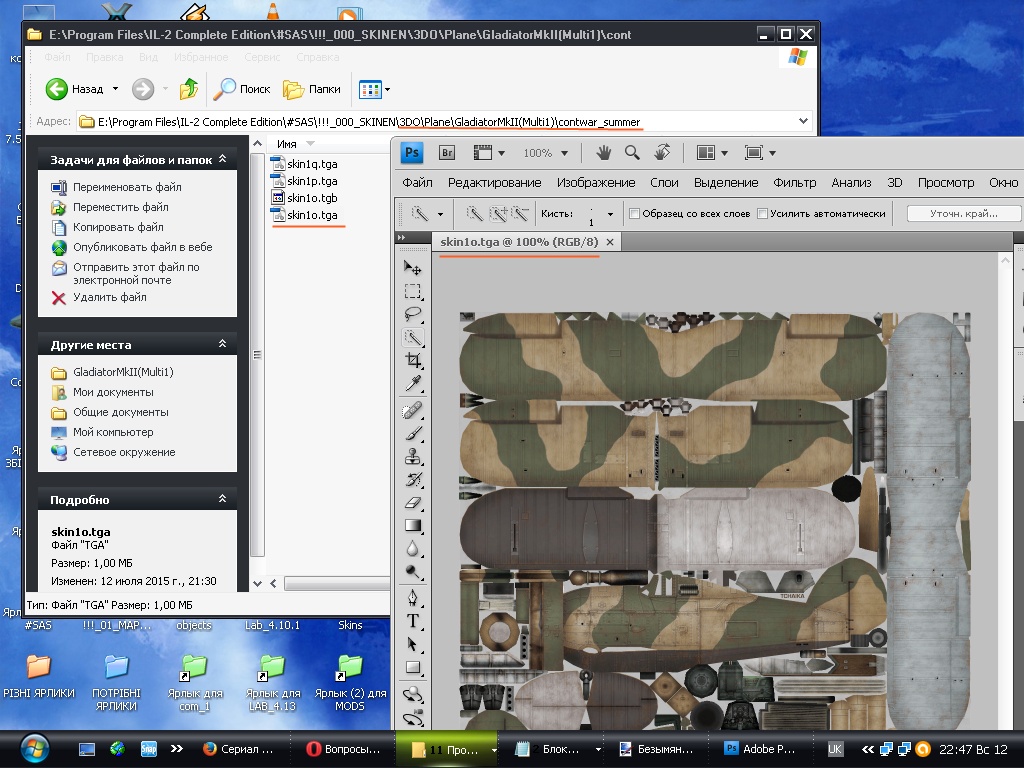Launch Adobe Bridge via Br icon
The width and height of the screenshot is (1024, 768).
(447, 153)
